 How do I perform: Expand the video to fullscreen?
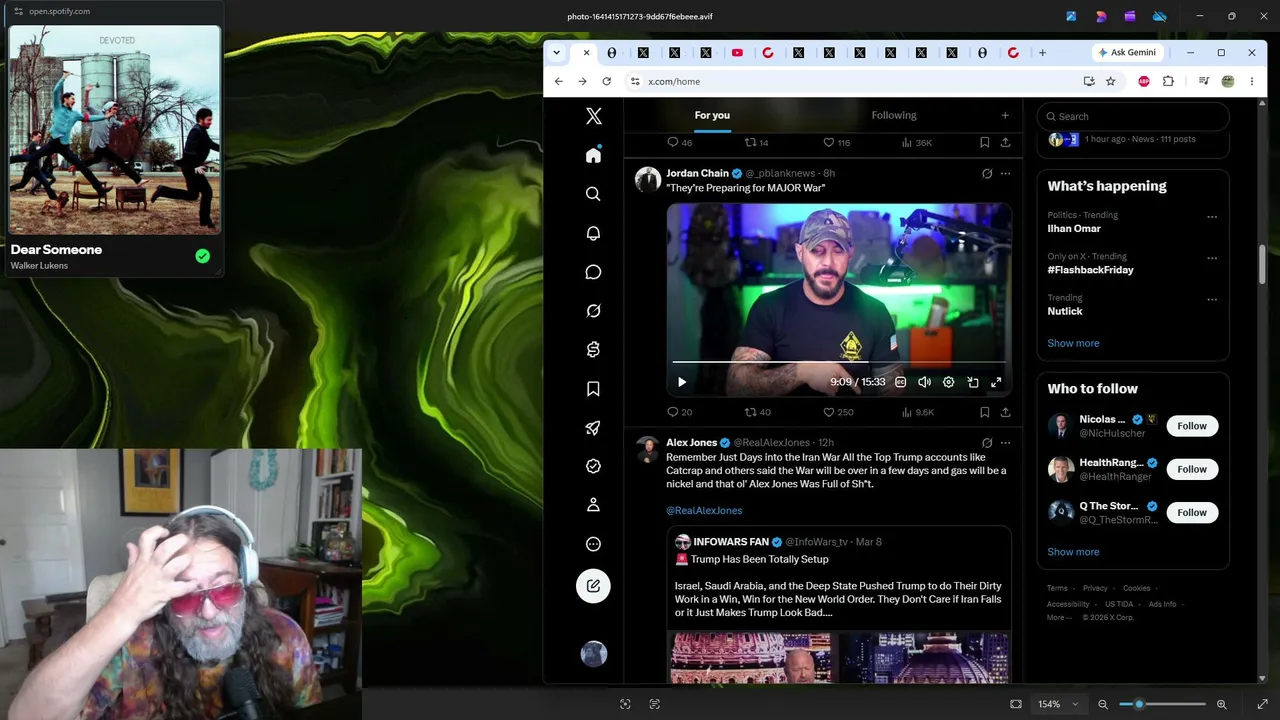point(996,382)
